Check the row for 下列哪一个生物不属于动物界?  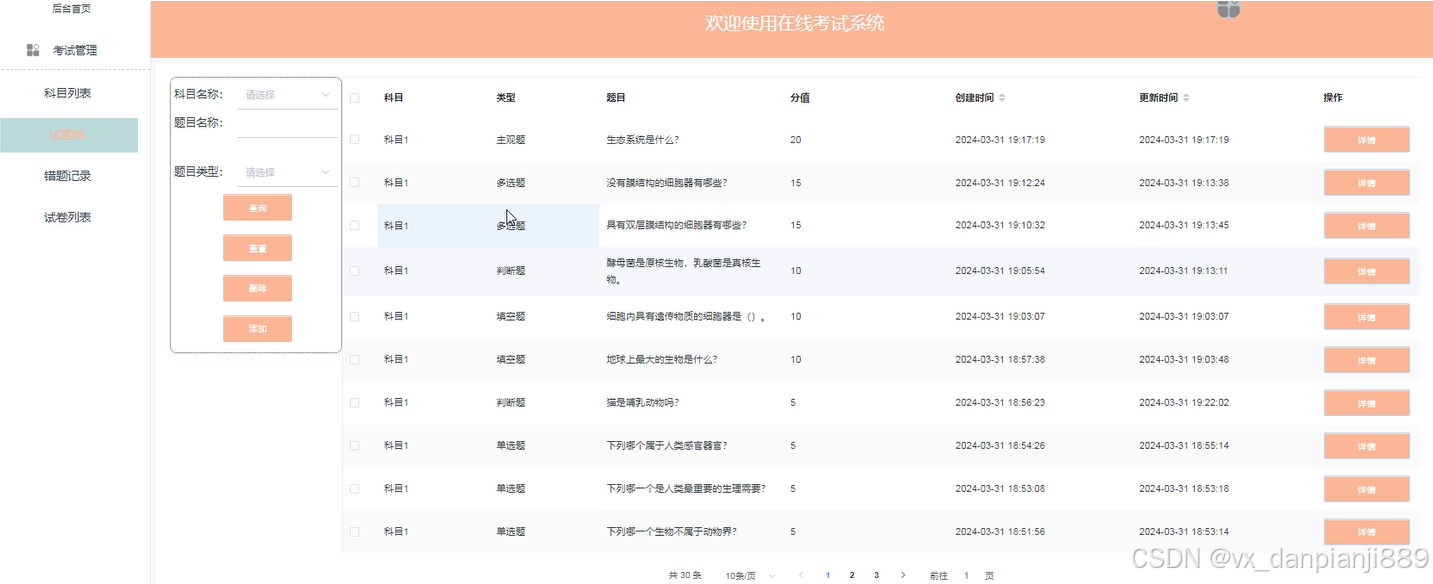[355, 532]
